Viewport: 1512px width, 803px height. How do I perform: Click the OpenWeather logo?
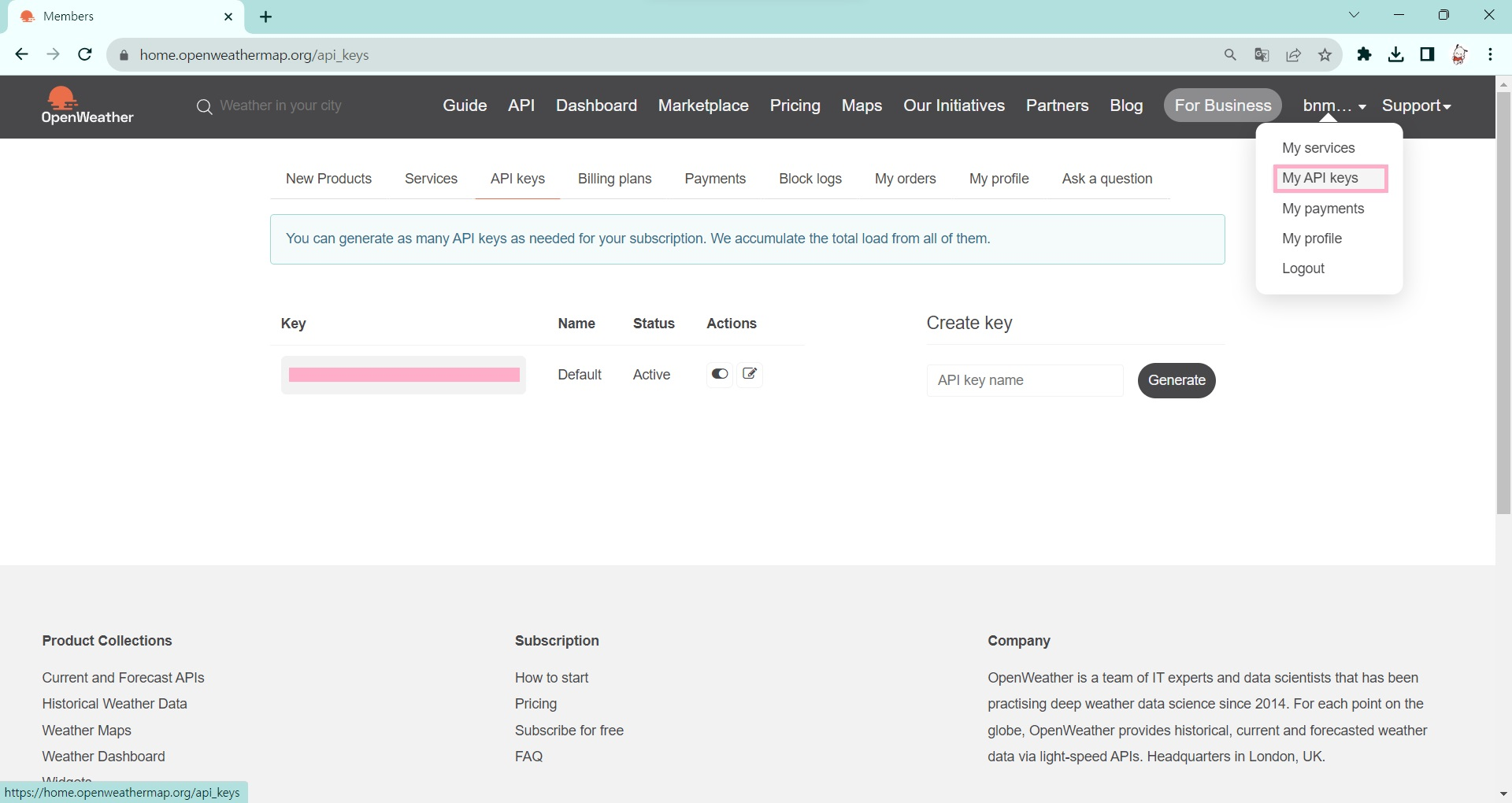[x=87, y=105]
